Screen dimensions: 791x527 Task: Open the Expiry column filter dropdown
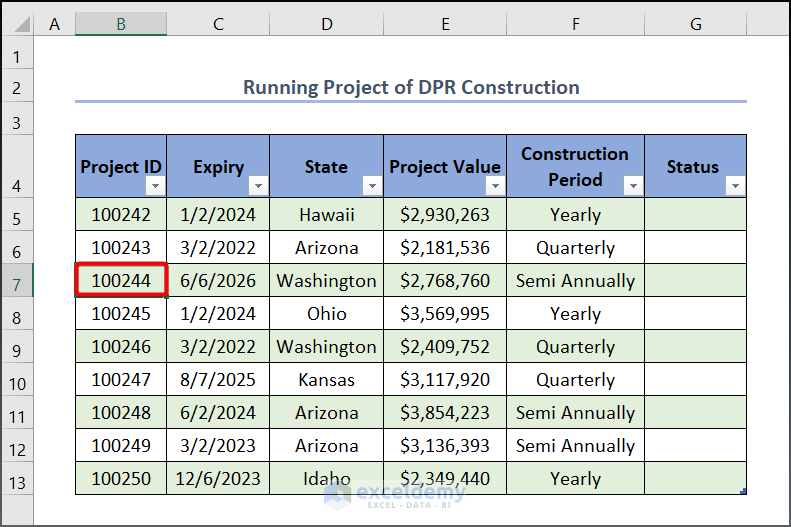[257, 186]
